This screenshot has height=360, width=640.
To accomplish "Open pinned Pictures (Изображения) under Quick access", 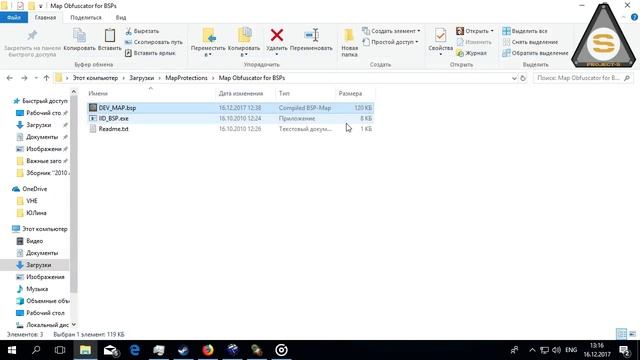I will tap(41, 149).
